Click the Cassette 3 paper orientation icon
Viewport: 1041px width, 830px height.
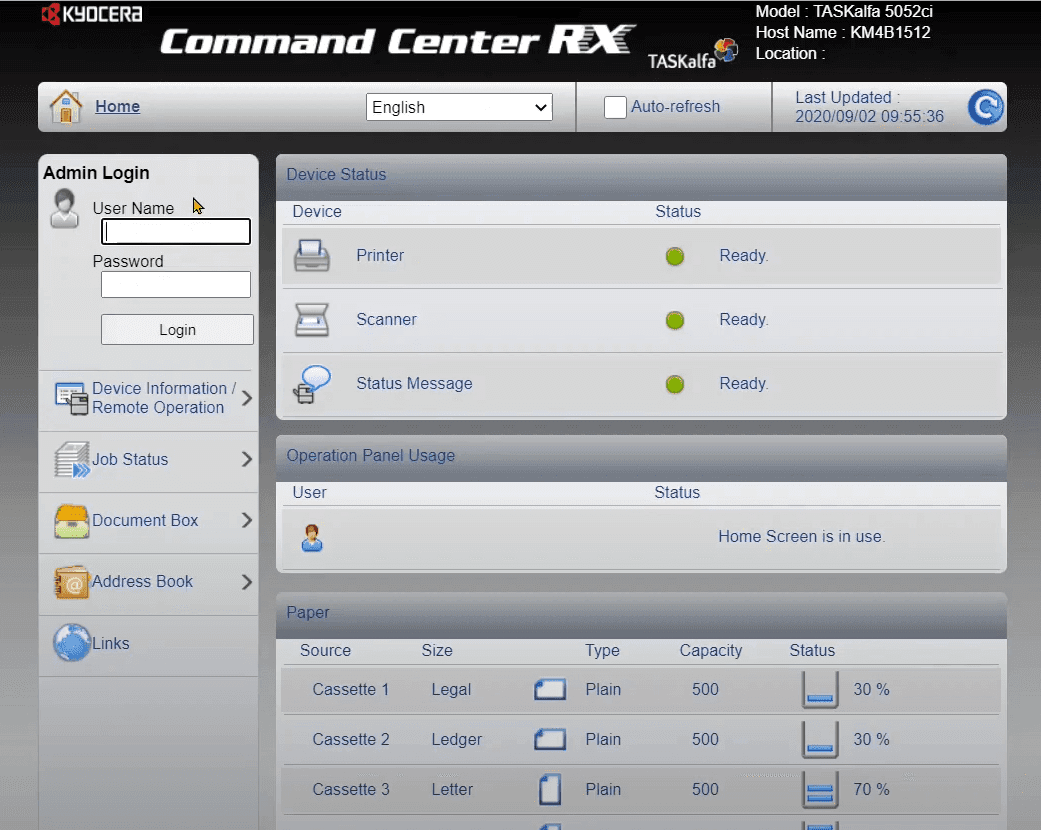point(550,789)
